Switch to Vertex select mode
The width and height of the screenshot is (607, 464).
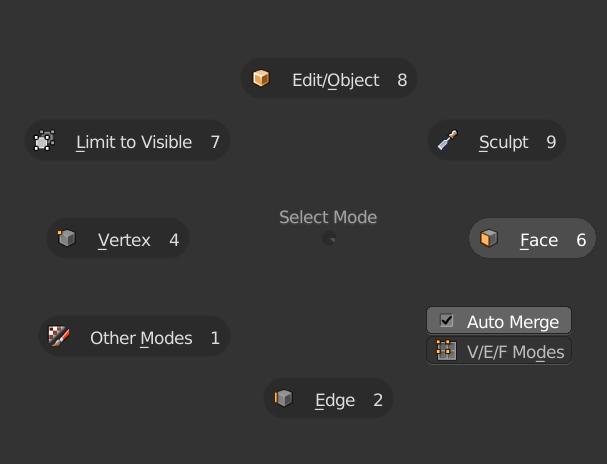[124, 240]
